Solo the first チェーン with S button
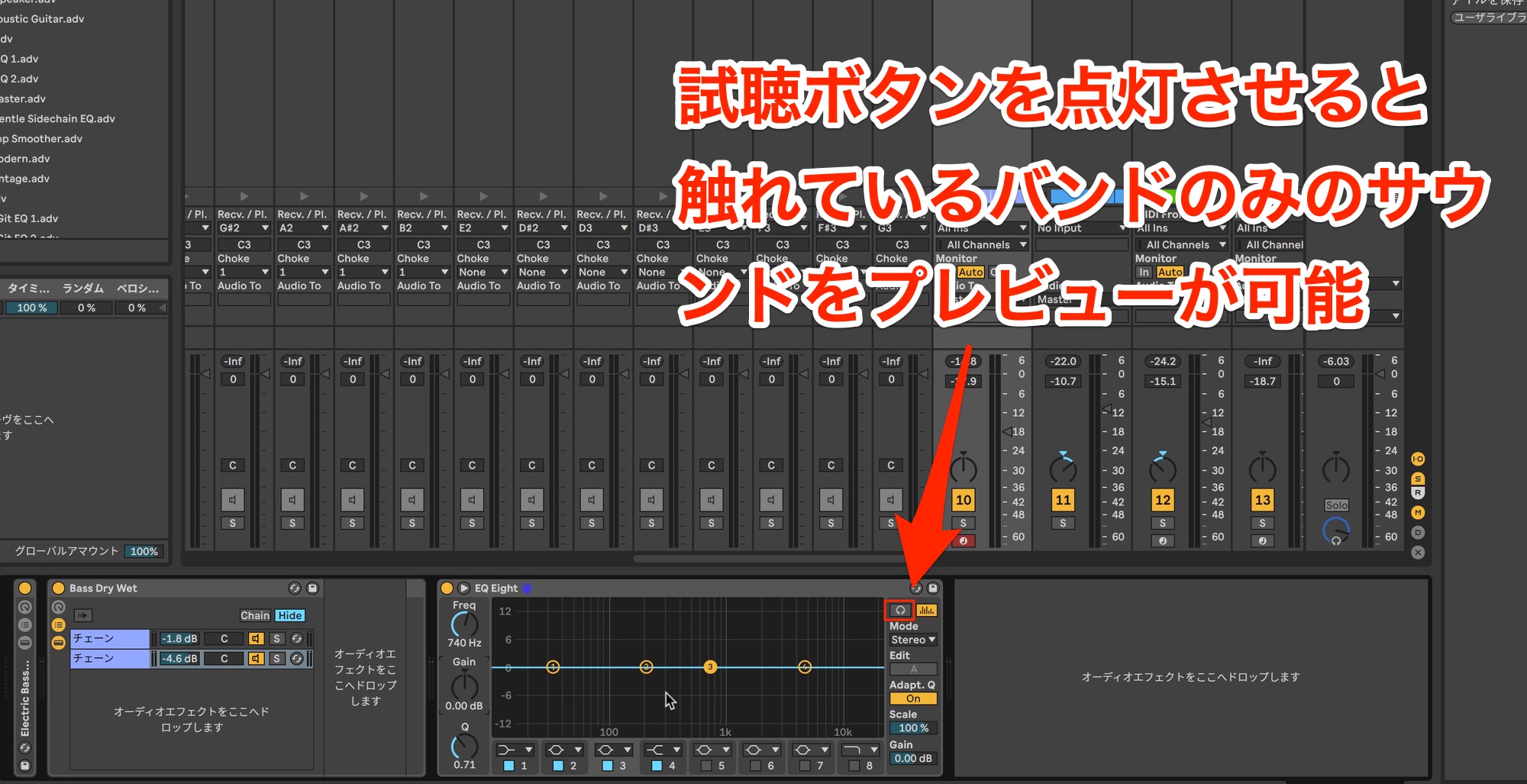Image resolution: width=1527 pixels, height=784 pixels. pos(277,639)
